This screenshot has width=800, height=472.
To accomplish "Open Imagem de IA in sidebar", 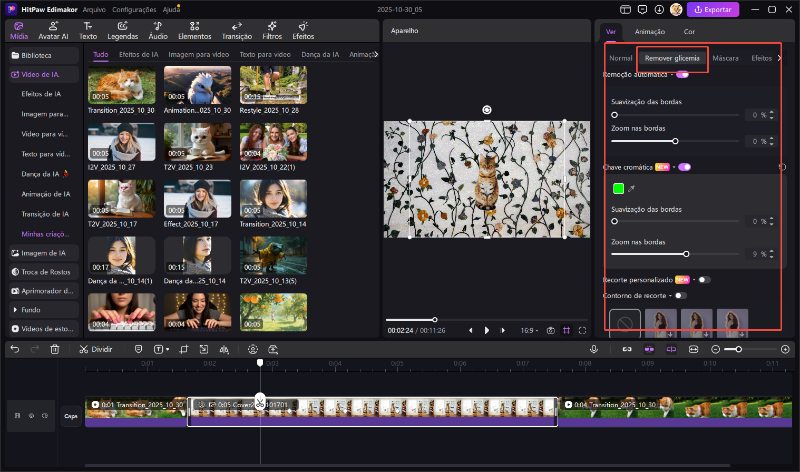I will coord(44,253).
